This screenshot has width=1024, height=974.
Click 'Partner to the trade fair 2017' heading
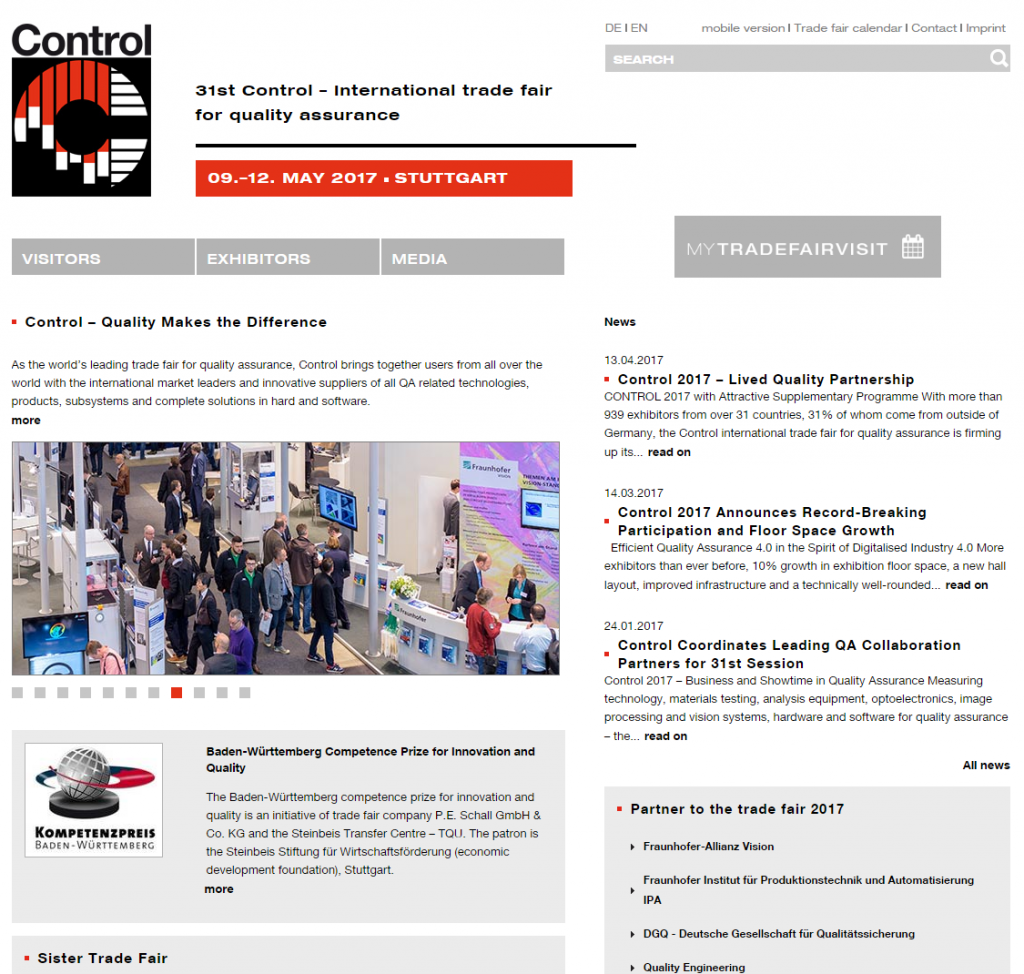pos(737,809)
